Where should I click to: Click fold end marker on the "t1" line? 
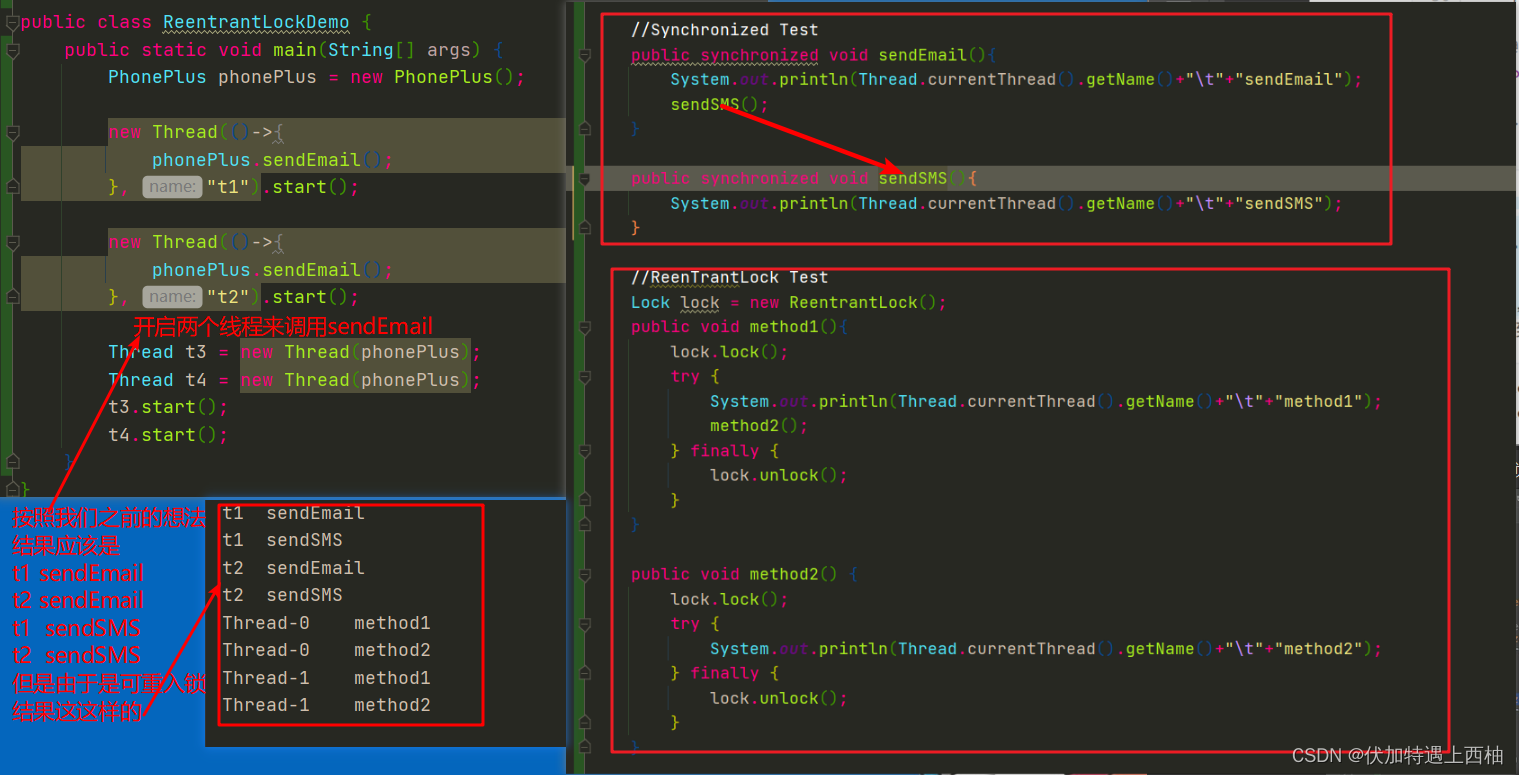tap(12, 187)
